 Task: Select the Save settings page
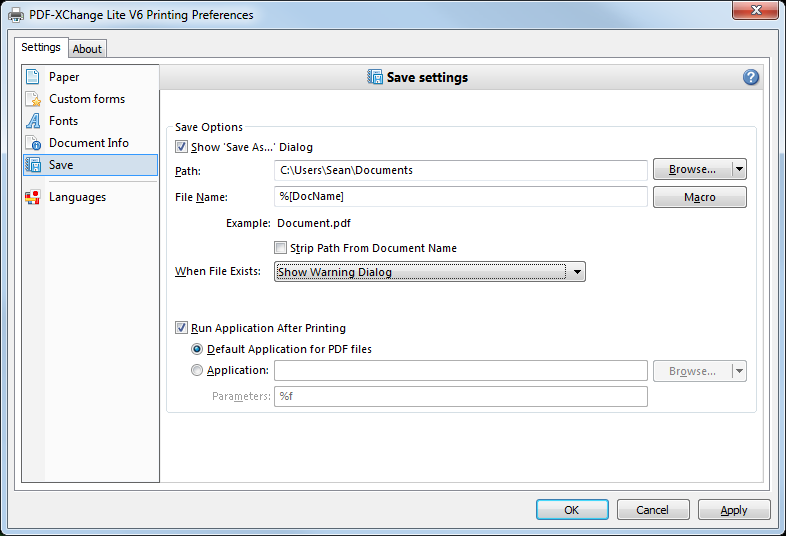tap(91, 165)
